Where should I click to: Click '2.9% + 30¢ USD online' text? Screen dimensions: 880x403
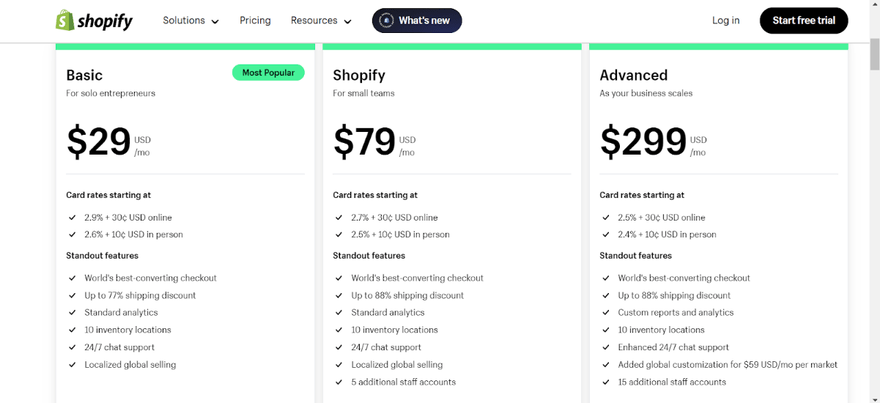[128, 217]
